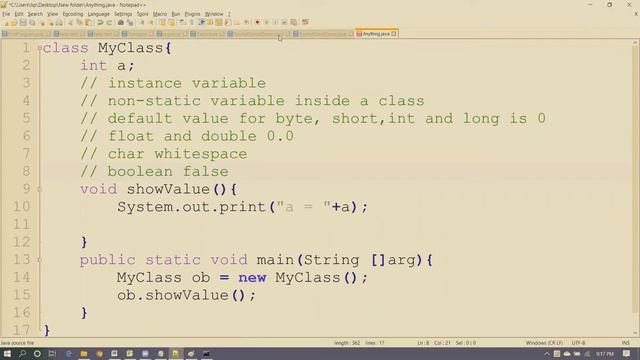Click the Save All toolbar icon

[x=32, y=22]
